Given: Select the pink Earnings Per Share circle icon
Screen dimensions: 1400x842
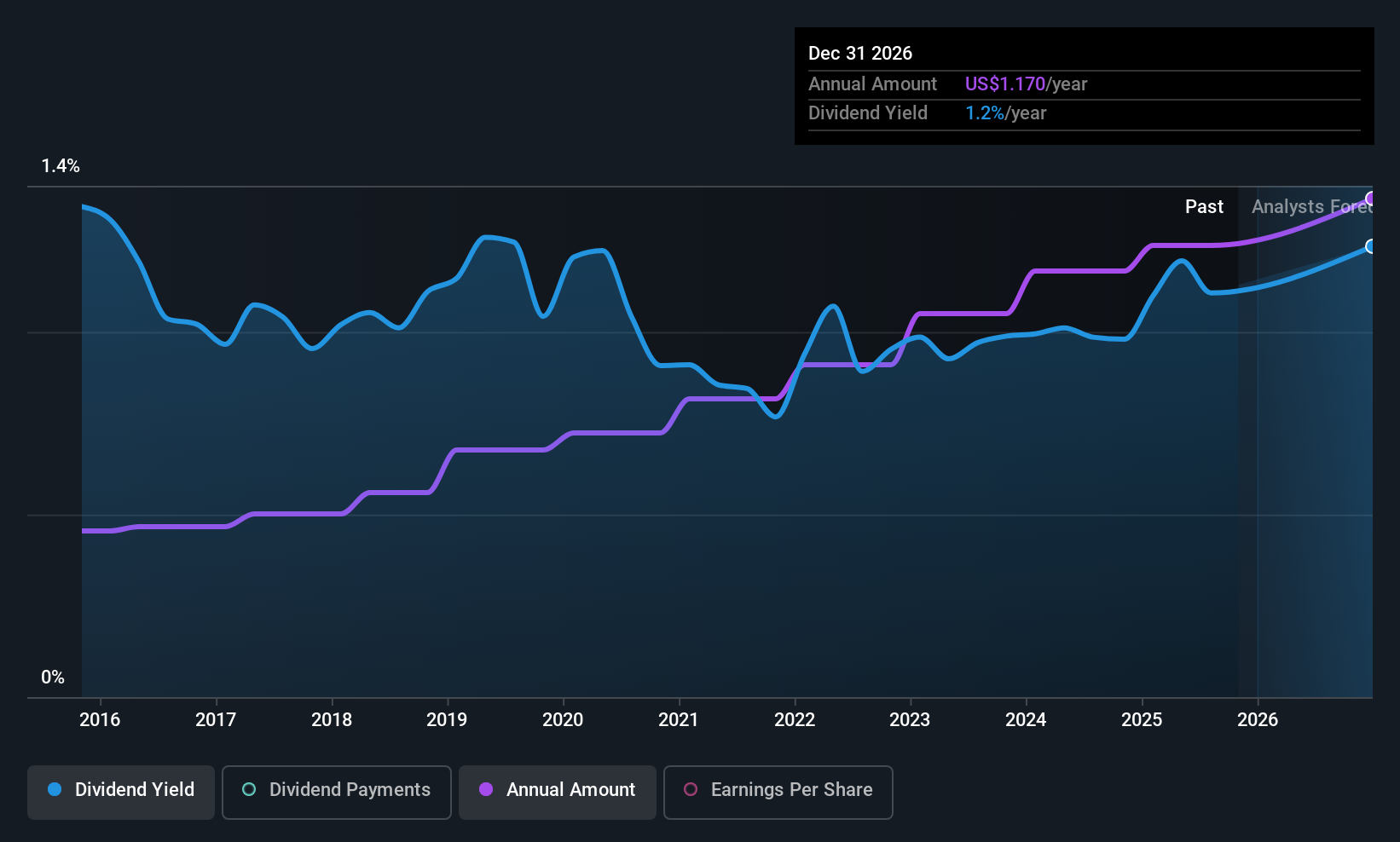Looking at the screenshot, I should tap(691, 790).
